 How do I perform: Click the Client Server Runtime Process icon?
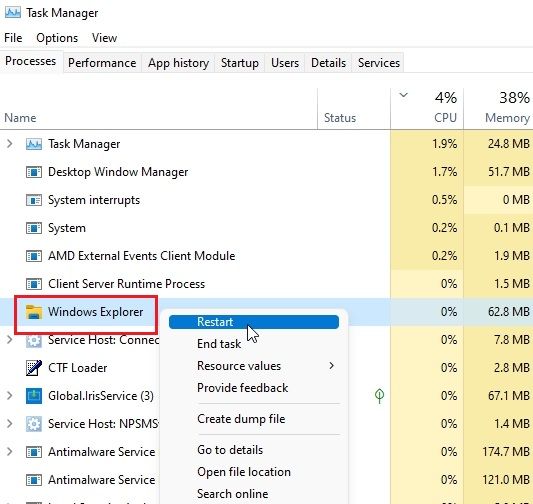point(34,284)
